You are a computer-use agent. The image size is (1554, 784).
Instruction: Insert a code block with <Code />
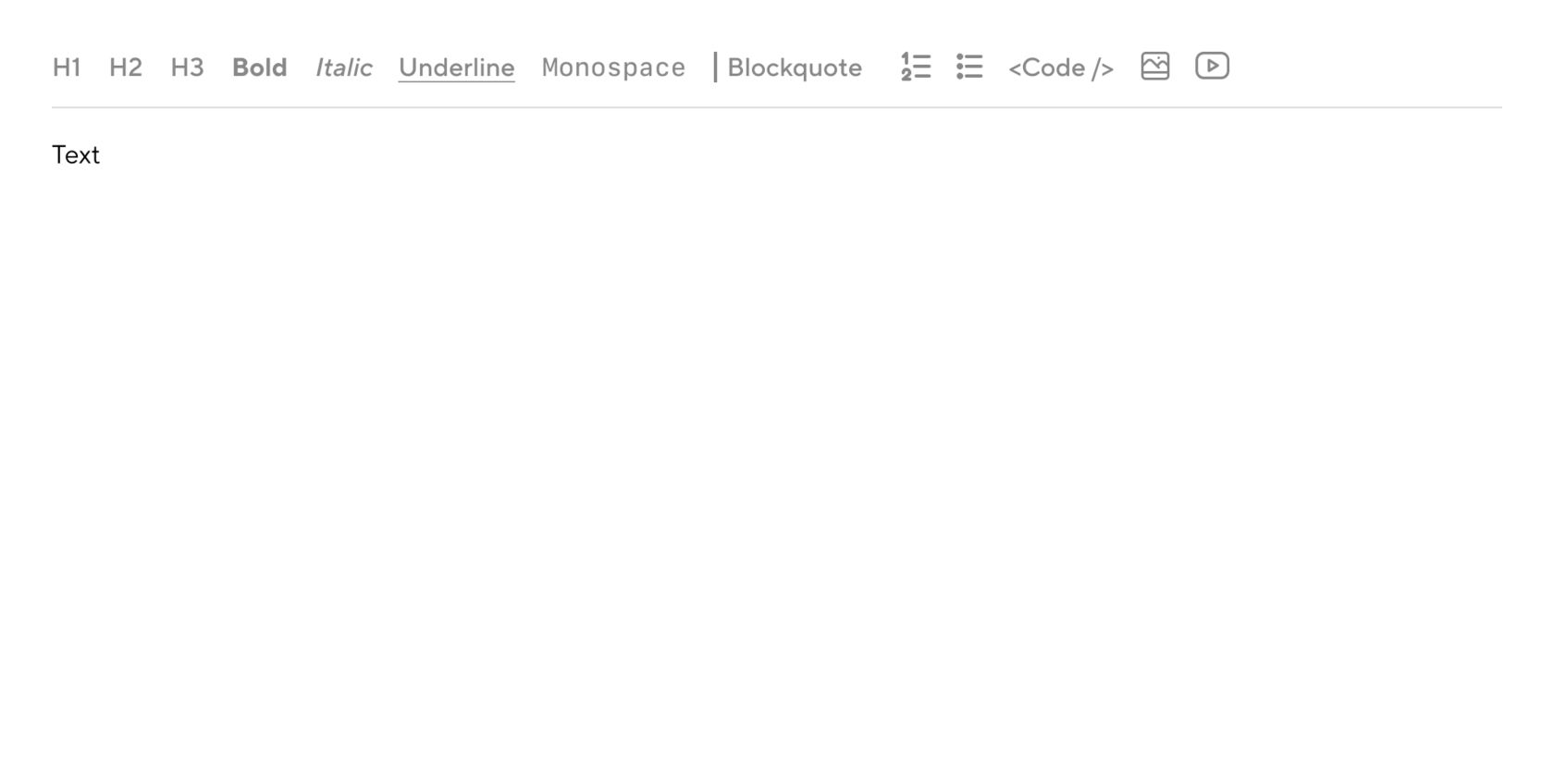tap(1061, 67)
